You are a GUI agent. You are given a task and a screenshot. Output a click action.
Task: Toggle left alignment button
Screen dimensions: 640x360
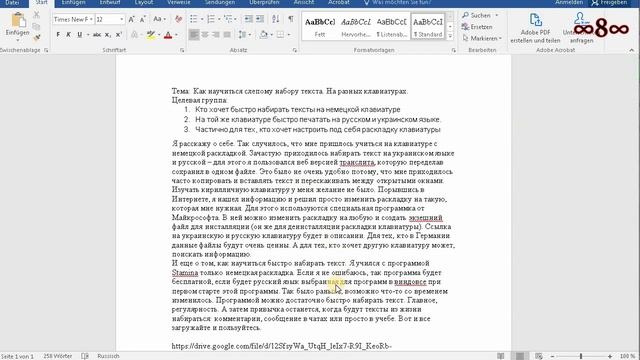pos(194,35)
